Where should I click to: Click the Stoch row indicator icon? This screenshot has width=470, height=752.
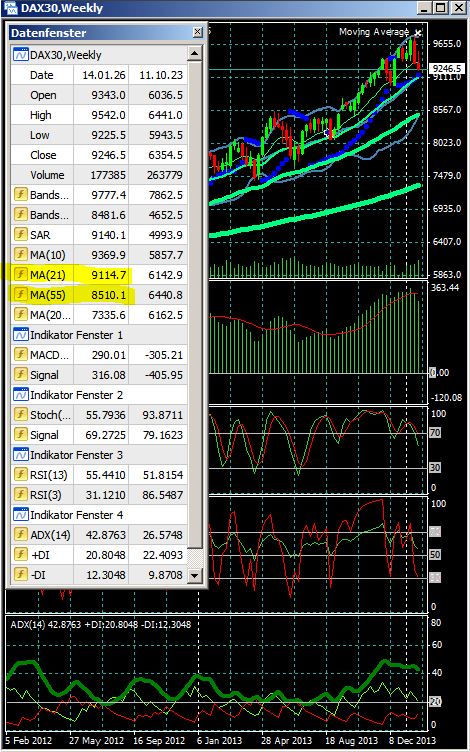click(20, 415)
